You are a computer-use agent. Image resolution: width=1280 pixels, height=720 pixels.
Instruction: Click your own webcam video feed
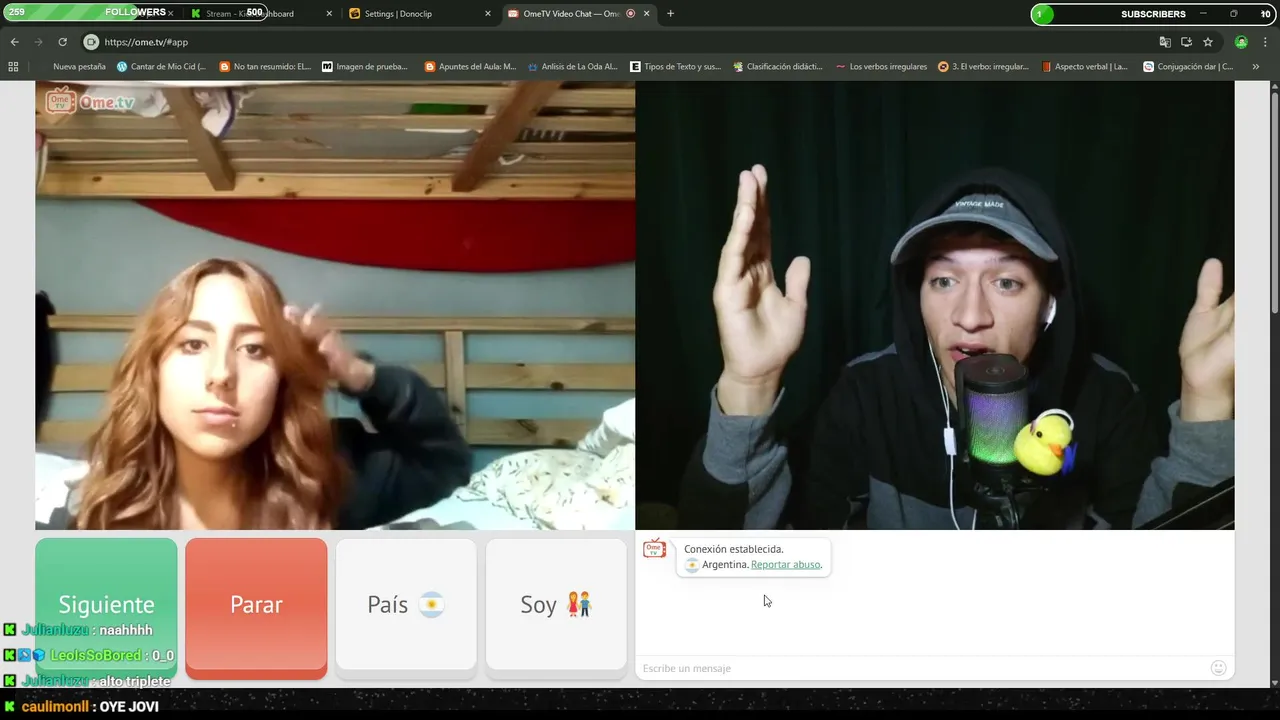935,305
